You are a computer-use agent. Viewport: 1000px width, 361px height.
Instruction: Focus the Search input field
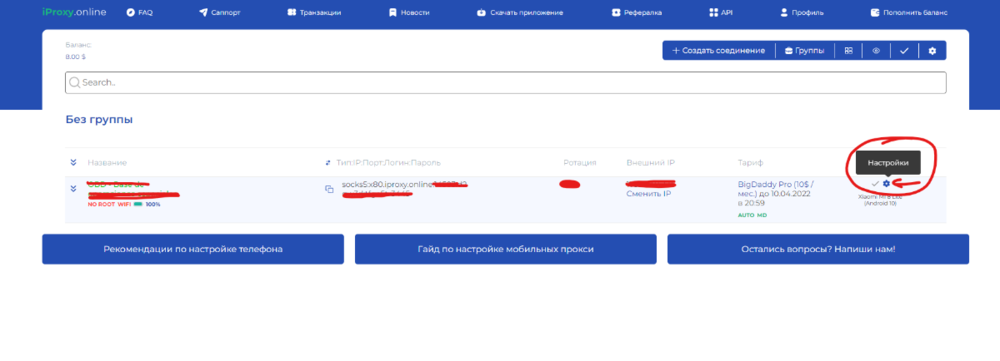click(x=505, y=82)
